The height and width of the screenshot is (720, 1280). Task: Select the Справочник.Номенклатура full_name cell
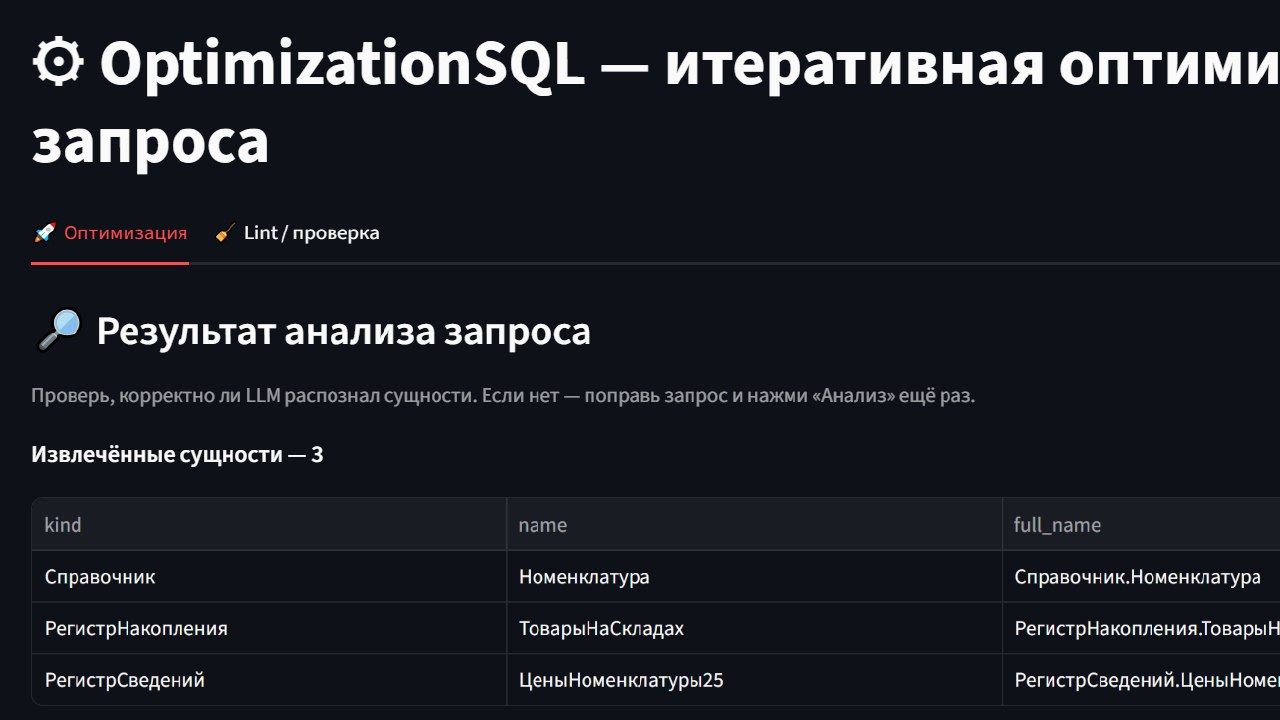click(1141, 576)
